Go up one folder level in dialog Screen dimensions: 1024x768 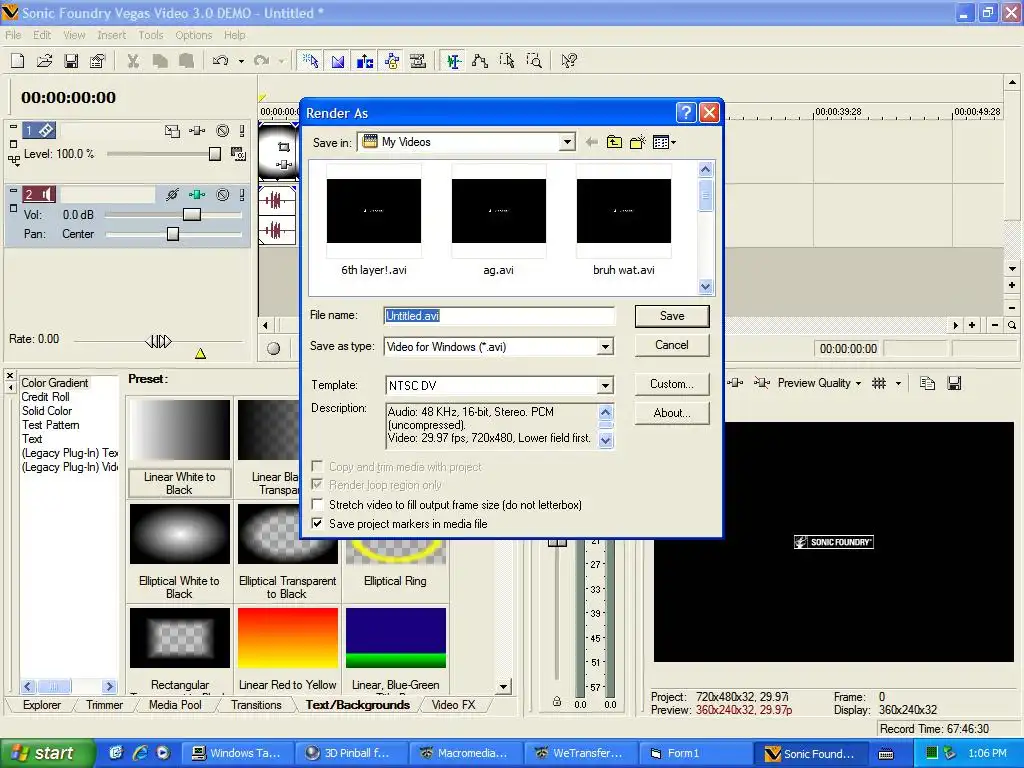[x=614, y=142]
